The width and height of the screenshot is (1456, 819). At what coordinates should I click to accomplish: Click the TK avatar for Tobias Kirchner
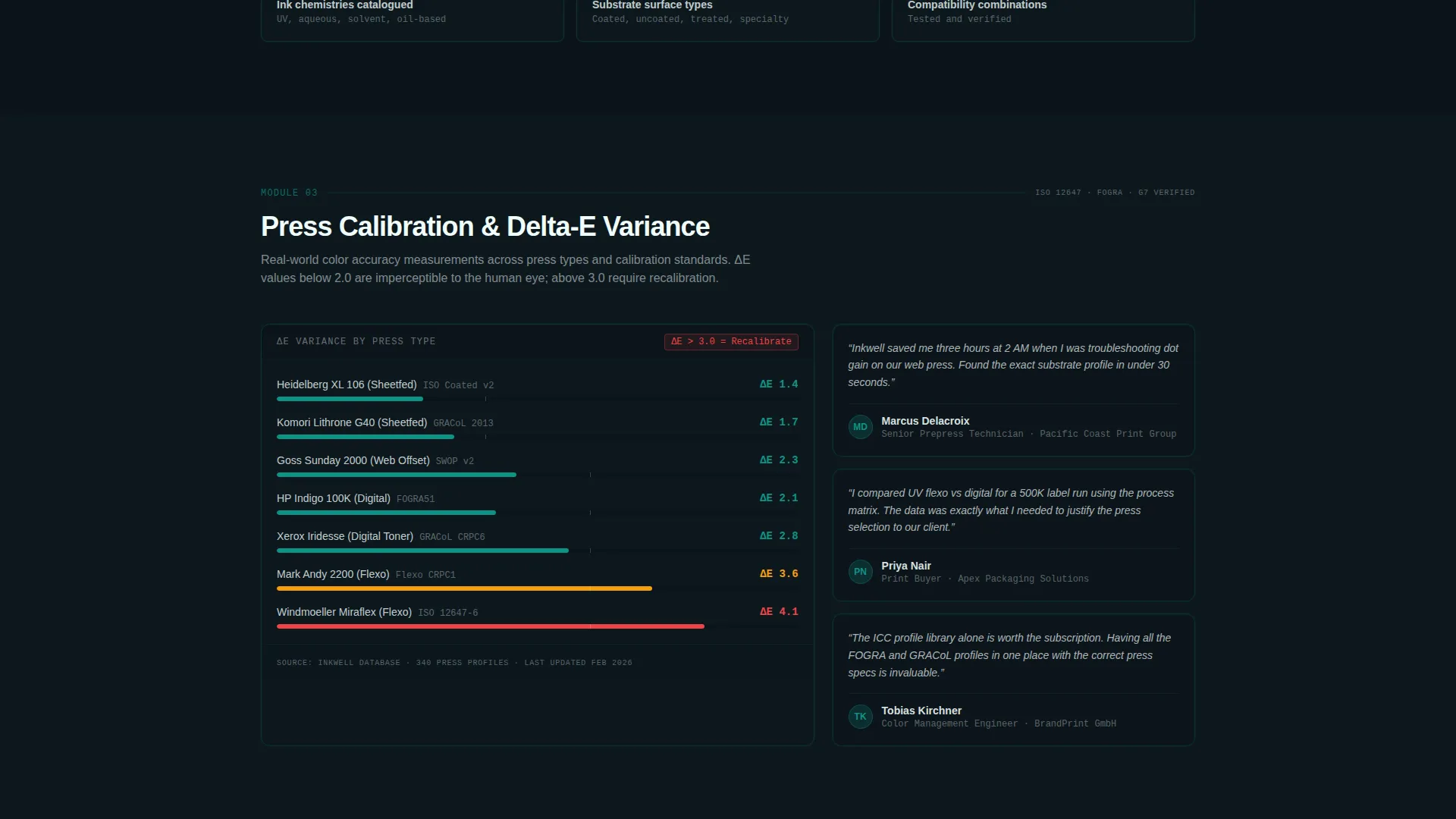[x=860, y=717]
